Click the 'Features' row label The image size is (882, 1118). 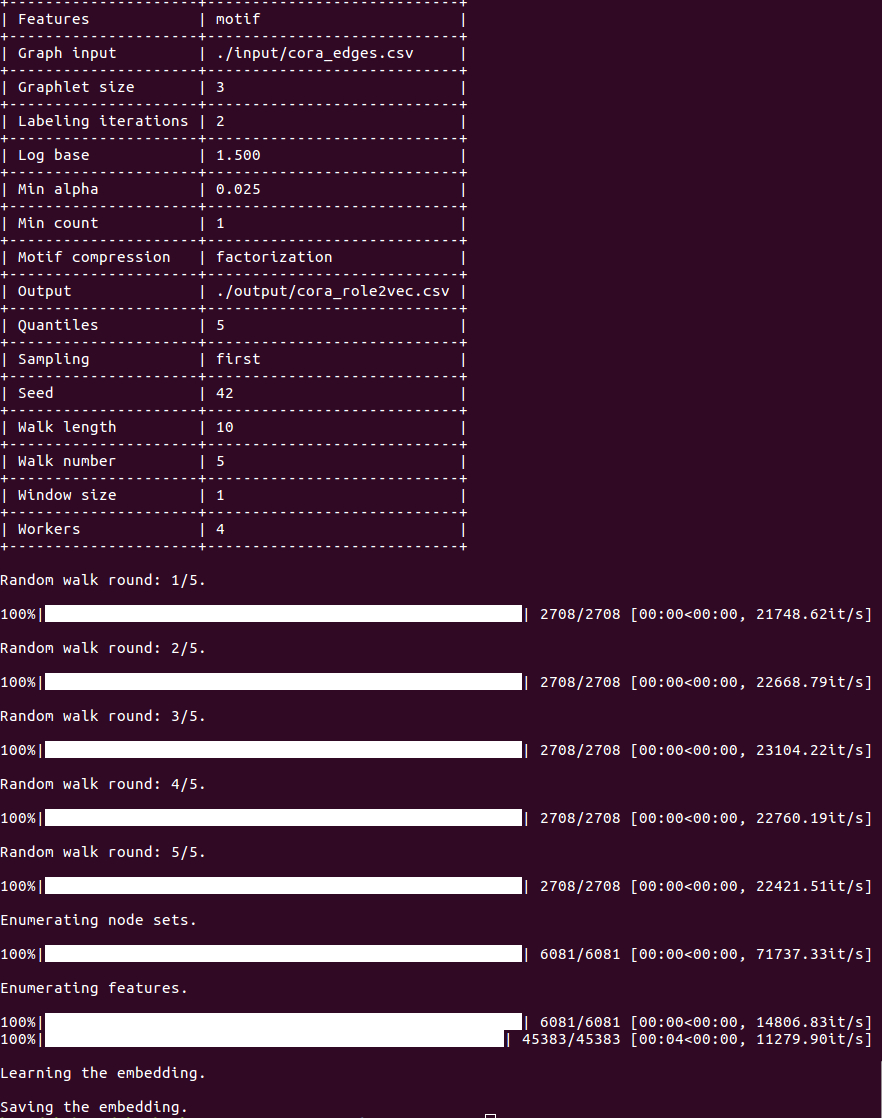53,19
